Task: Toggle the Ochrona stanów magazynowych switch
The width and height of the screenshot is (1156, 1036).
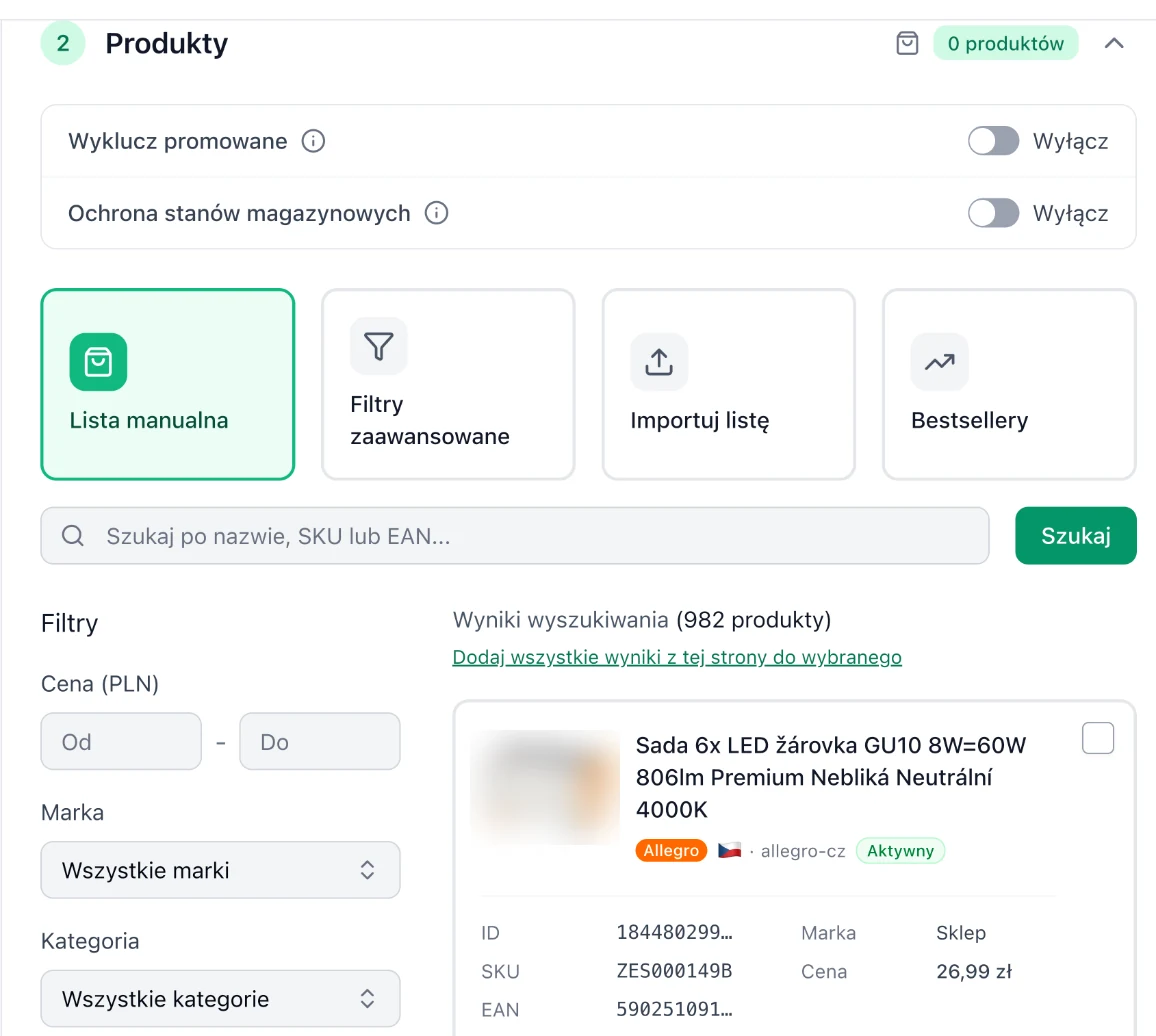Action: [993, 213]
